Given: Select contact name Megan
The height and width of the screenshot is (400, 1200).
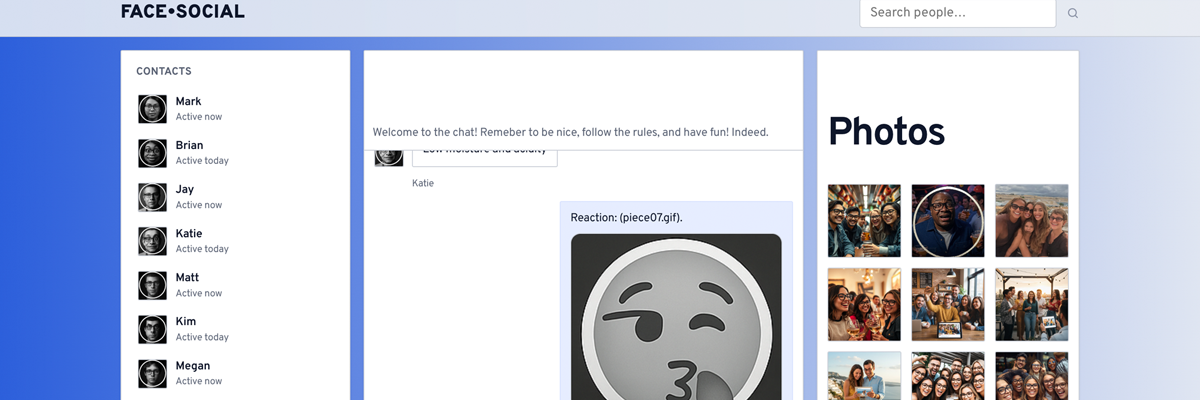Looking at the screenshot, I should [x=193, y=365].
